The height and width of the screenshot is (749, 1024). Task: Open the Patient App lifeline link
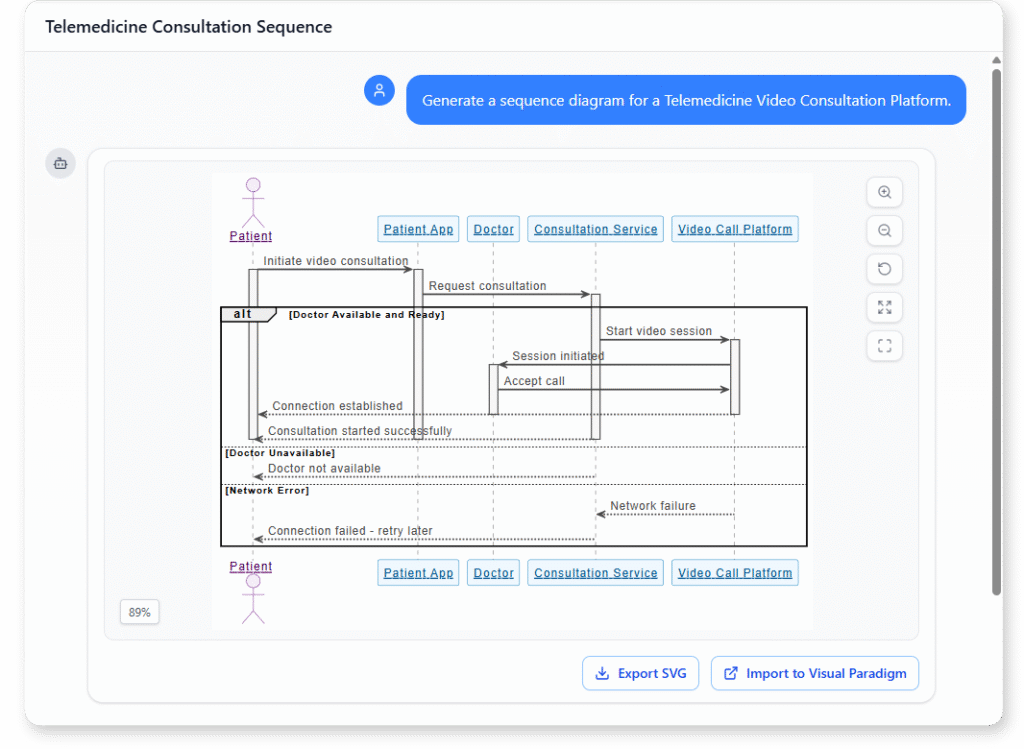[x=418, y=229]
